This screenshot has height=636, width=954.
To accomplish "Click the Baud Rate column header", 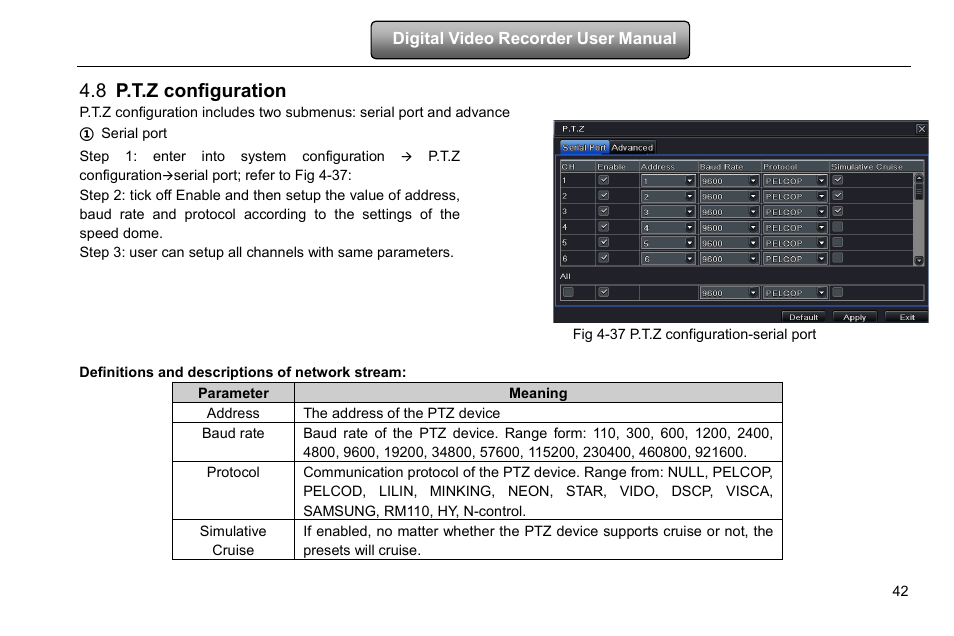I will (x=722, y=166).
